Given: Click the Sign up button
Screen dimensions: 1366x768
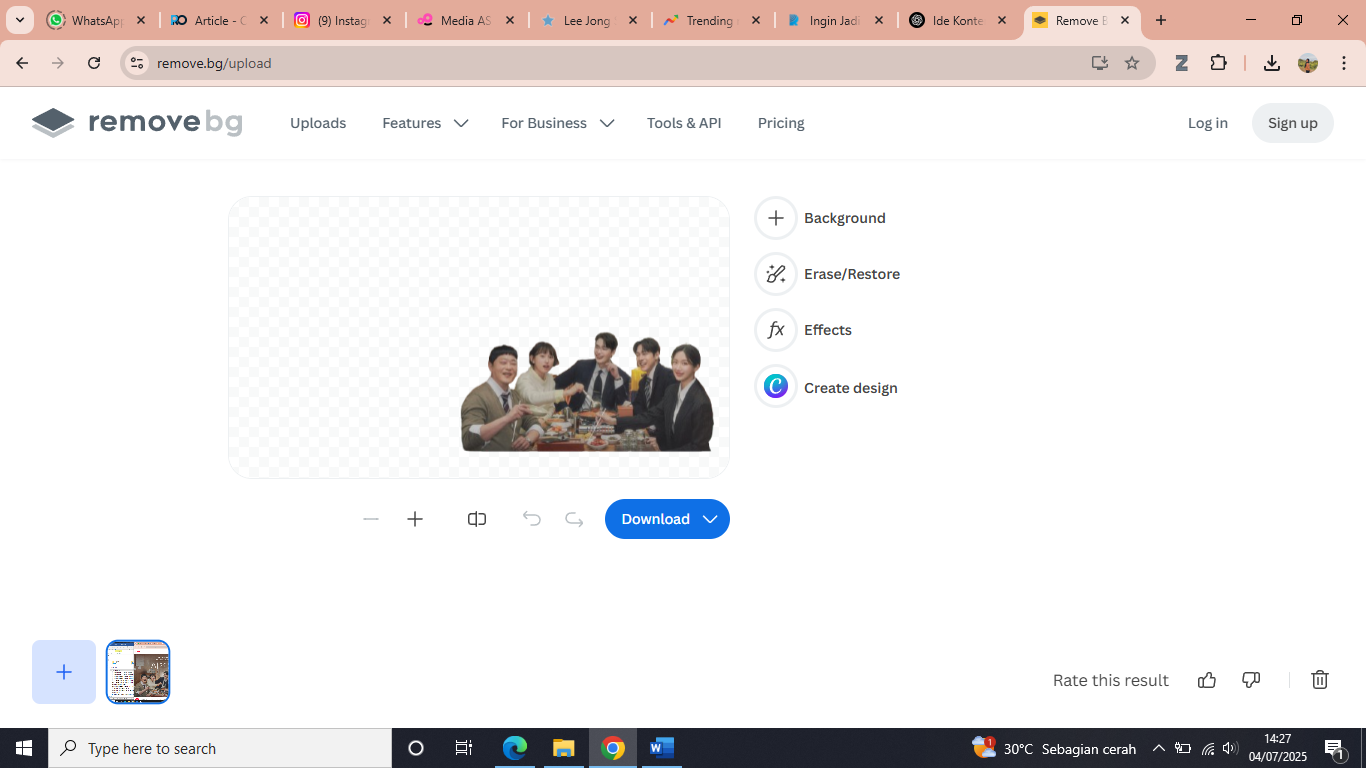Looking at the screenshot, I should click(1293, 123).
